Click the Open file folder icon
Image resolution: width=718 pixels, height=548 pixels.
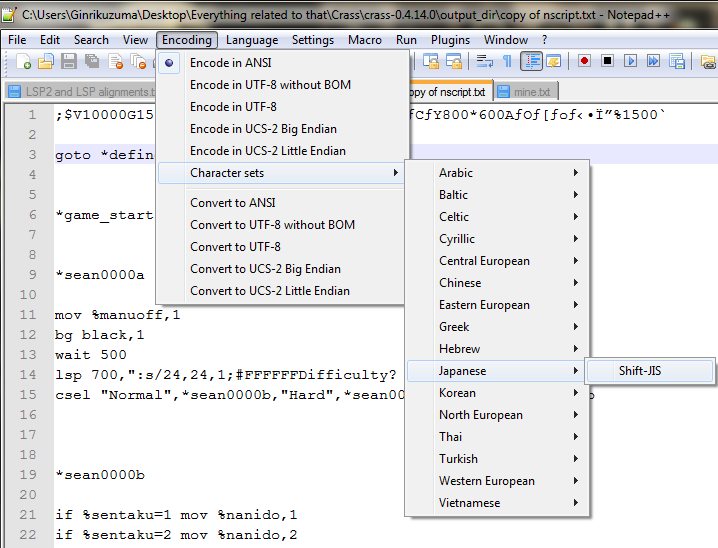click(46, 61)
